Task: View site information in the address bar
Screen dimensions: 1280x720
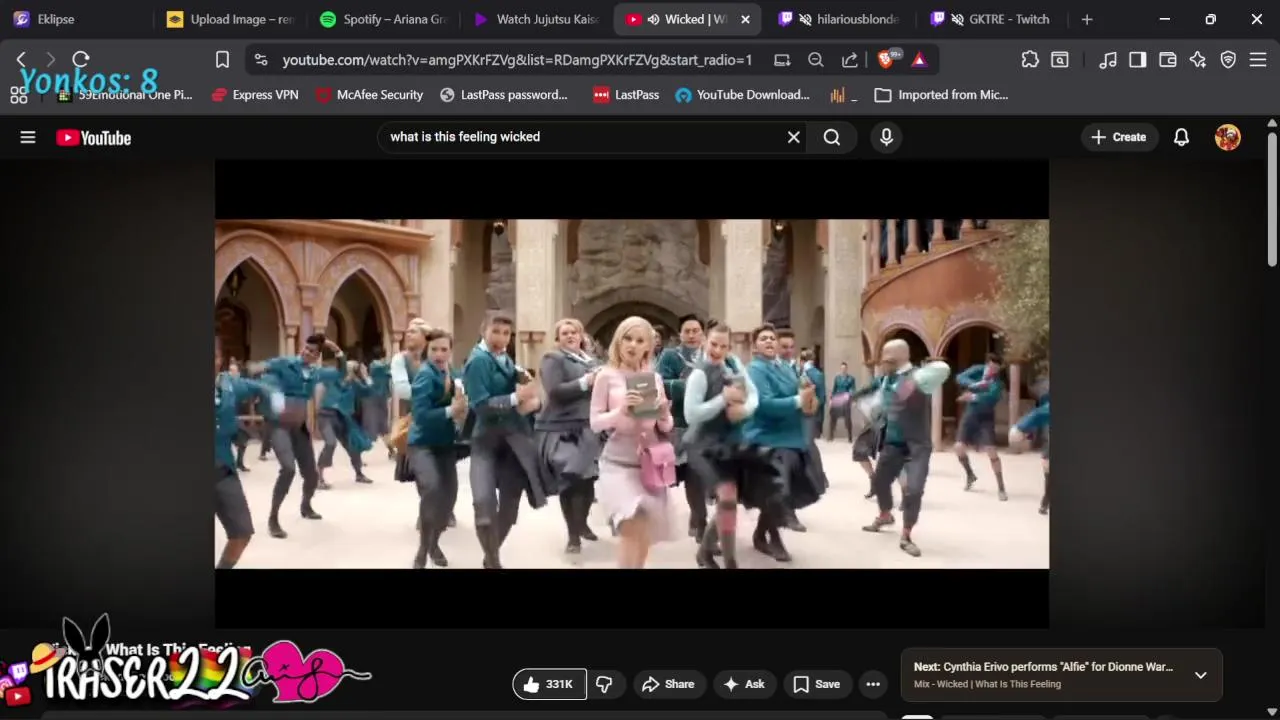Action: [261, 60]
